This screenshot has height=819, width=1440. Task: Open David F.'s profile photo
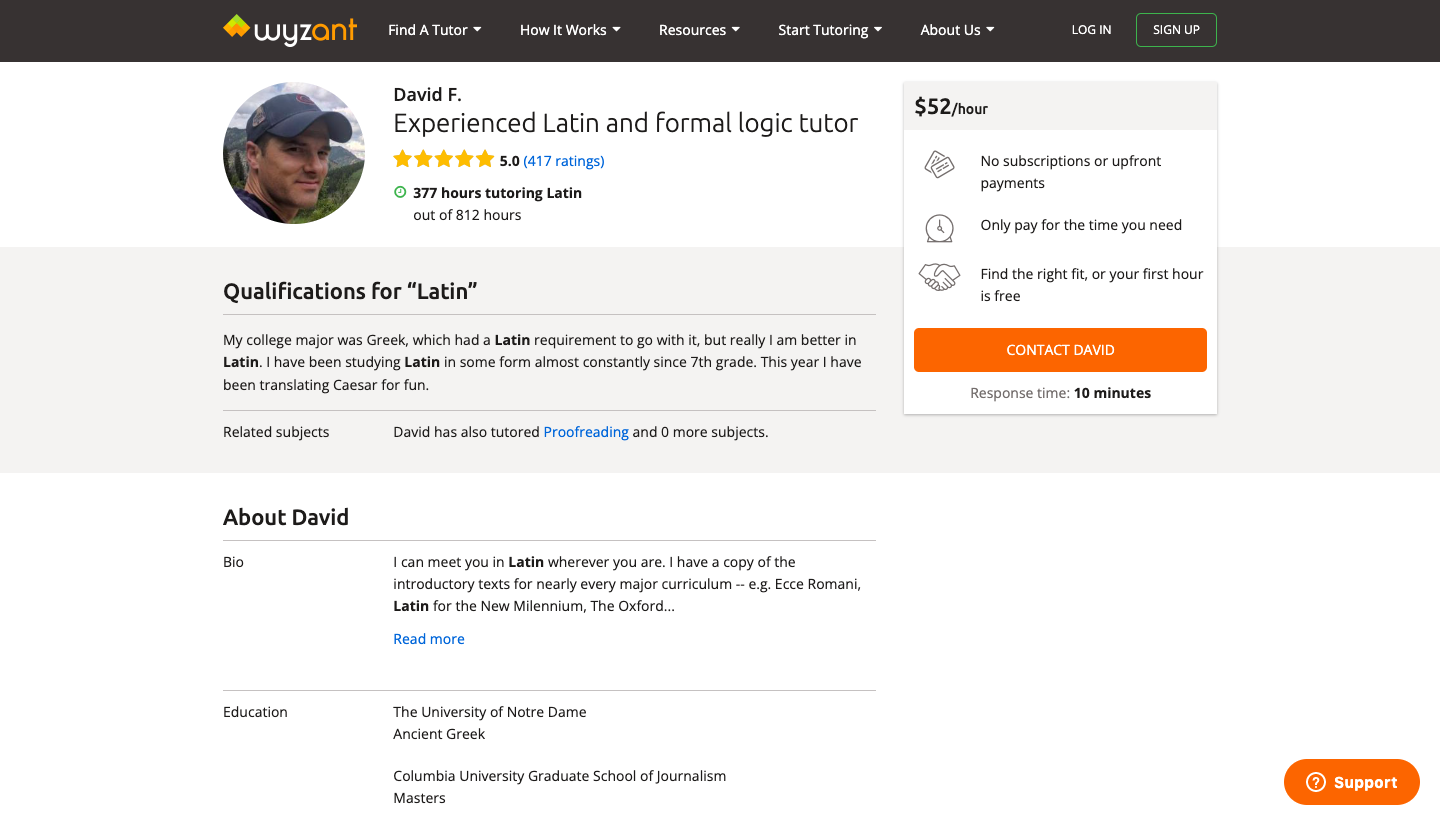(294, 153)
